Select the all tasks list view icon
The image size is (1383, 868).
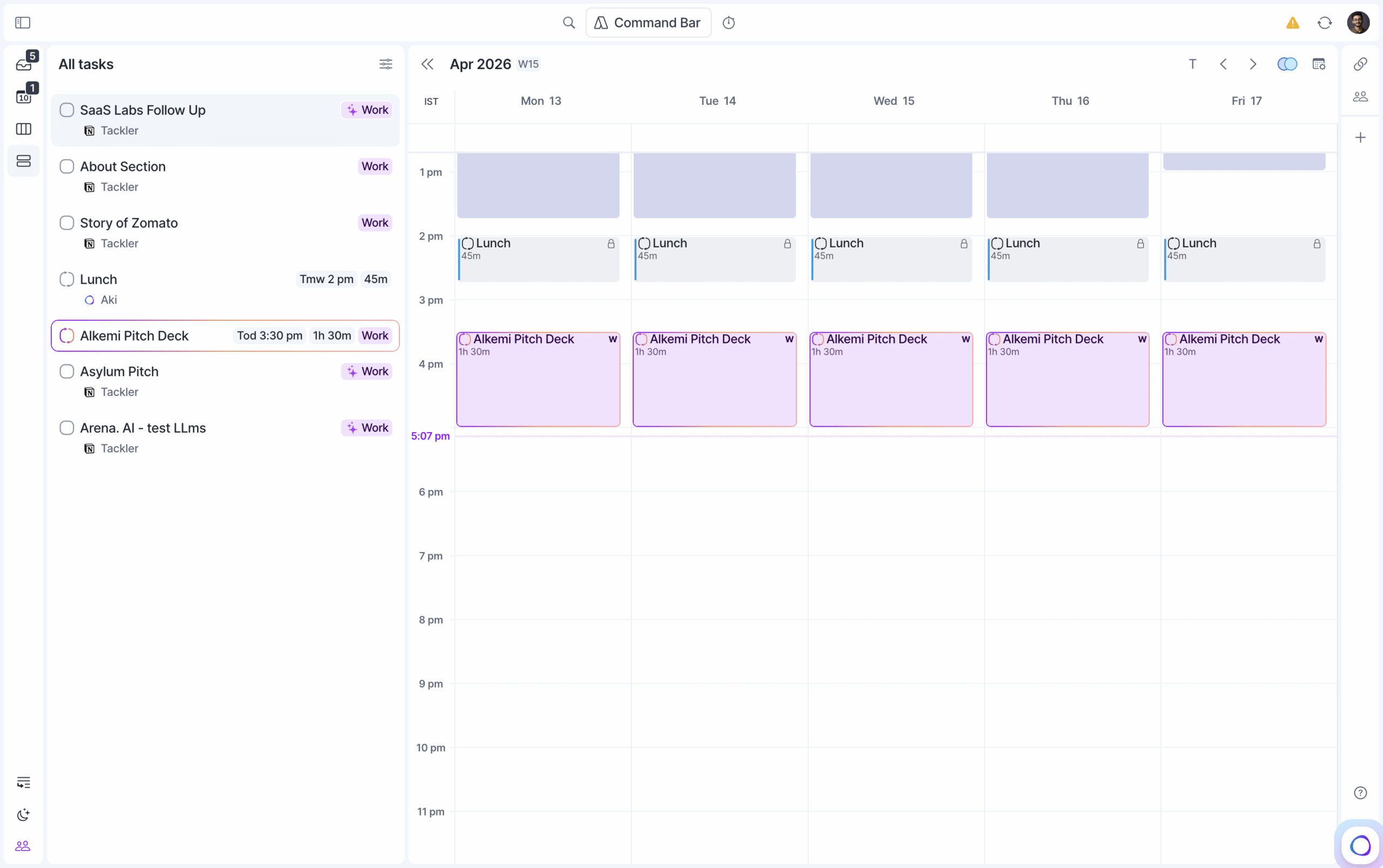point(24,161)
